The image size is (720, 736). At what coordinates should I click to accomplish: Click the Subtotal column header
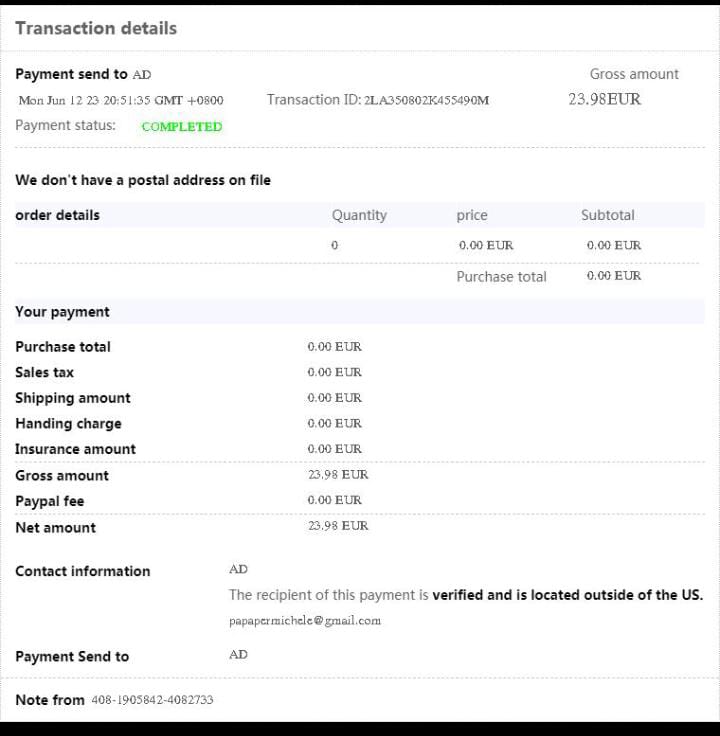(x=607, y=215)
